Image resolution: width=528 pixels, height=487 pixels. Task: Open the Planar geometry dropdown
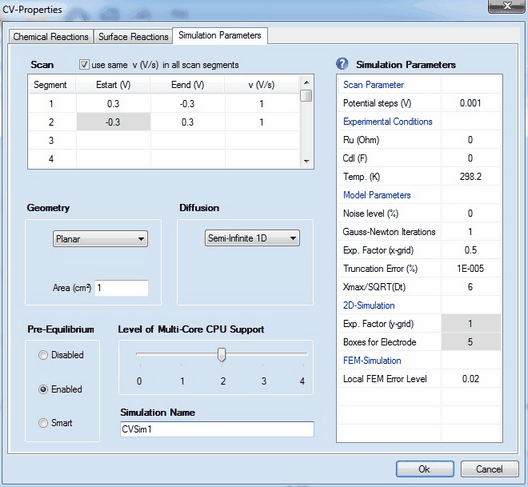point(100,239)
